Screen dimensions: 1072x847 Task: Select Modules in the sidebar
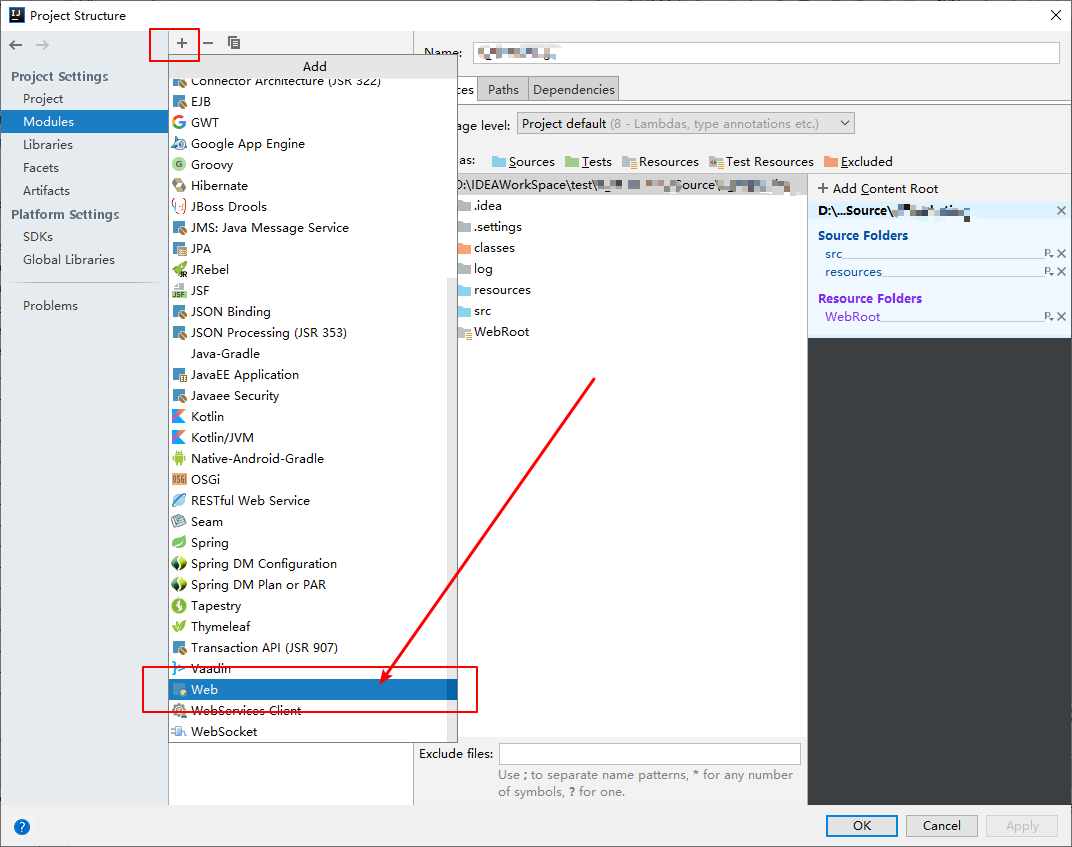coord(84,122)
